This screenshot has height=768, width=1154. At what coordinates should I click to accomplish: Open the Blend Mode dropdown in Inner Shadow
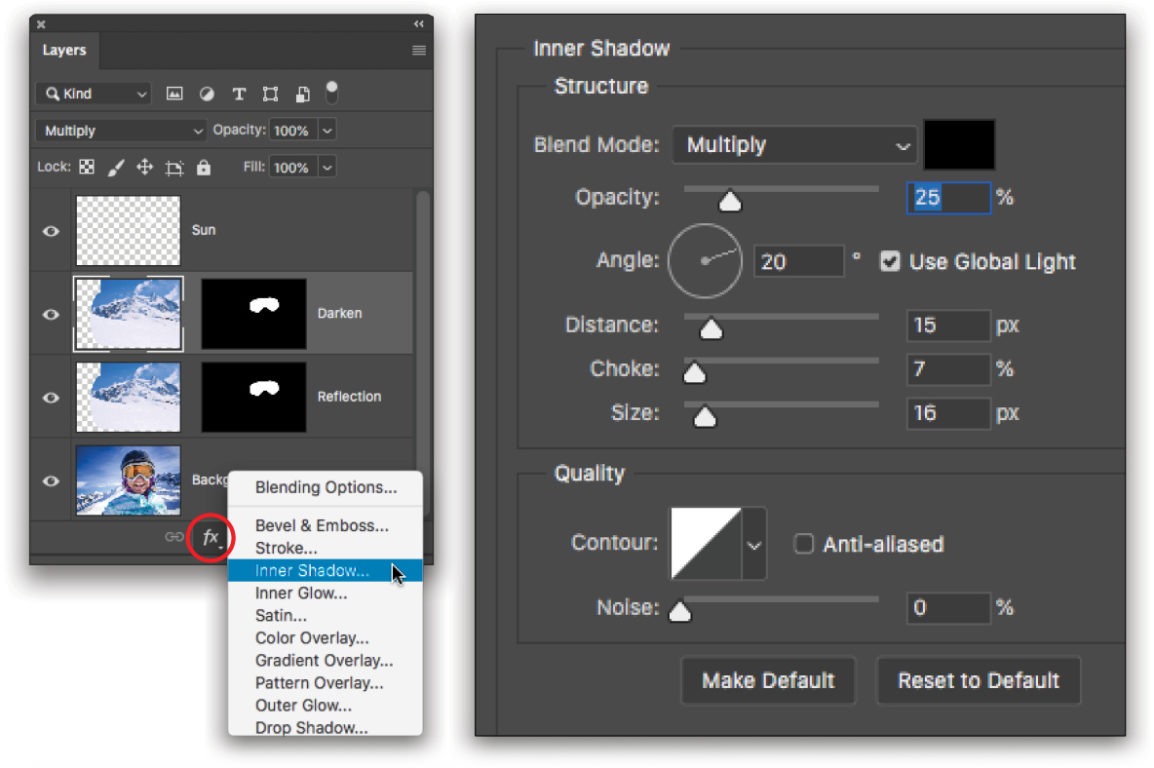pyautogui.click(x=795, y=144)
